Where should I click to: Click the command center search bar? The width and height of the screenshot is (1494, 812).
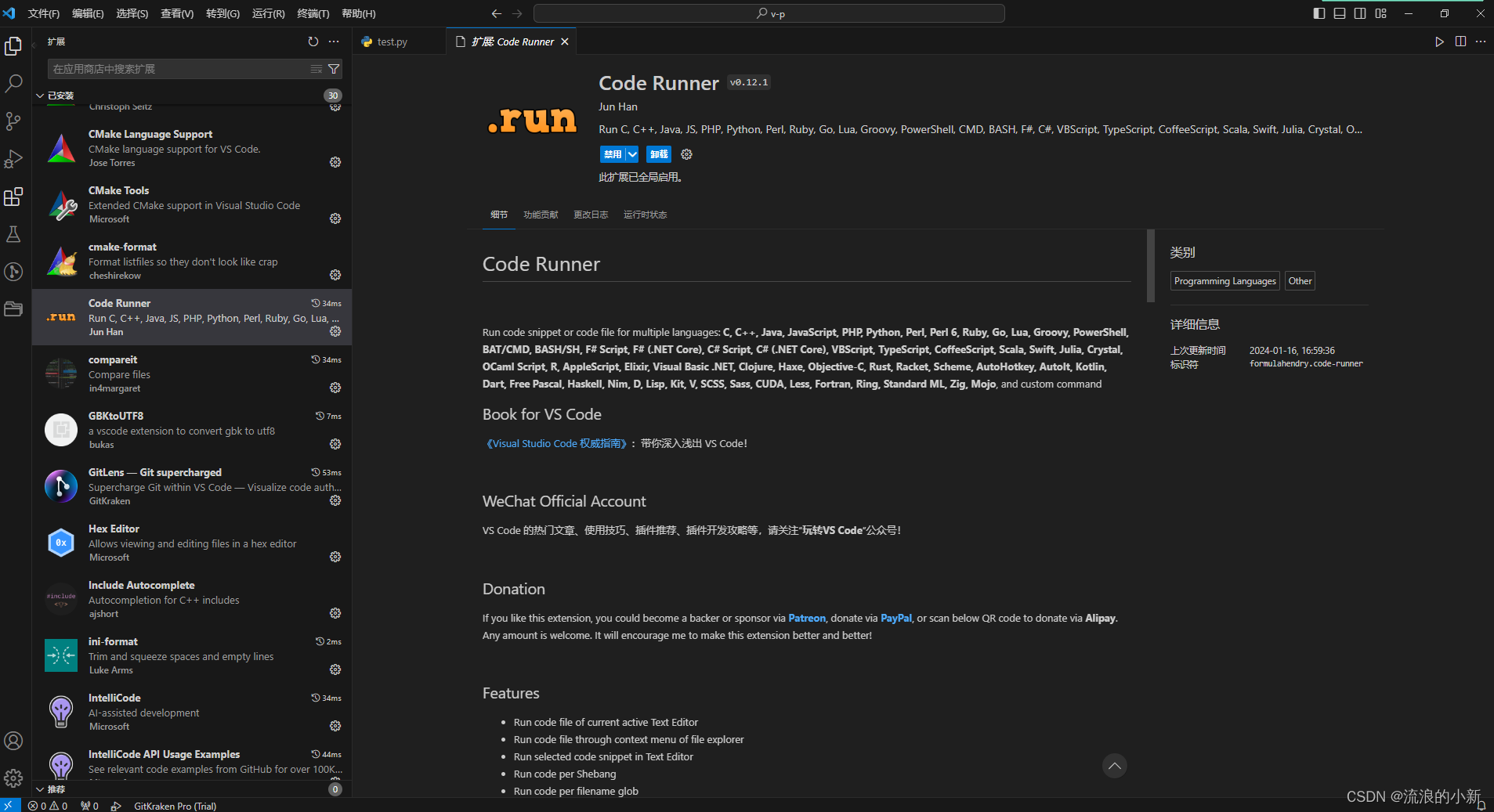coord(769,13)
